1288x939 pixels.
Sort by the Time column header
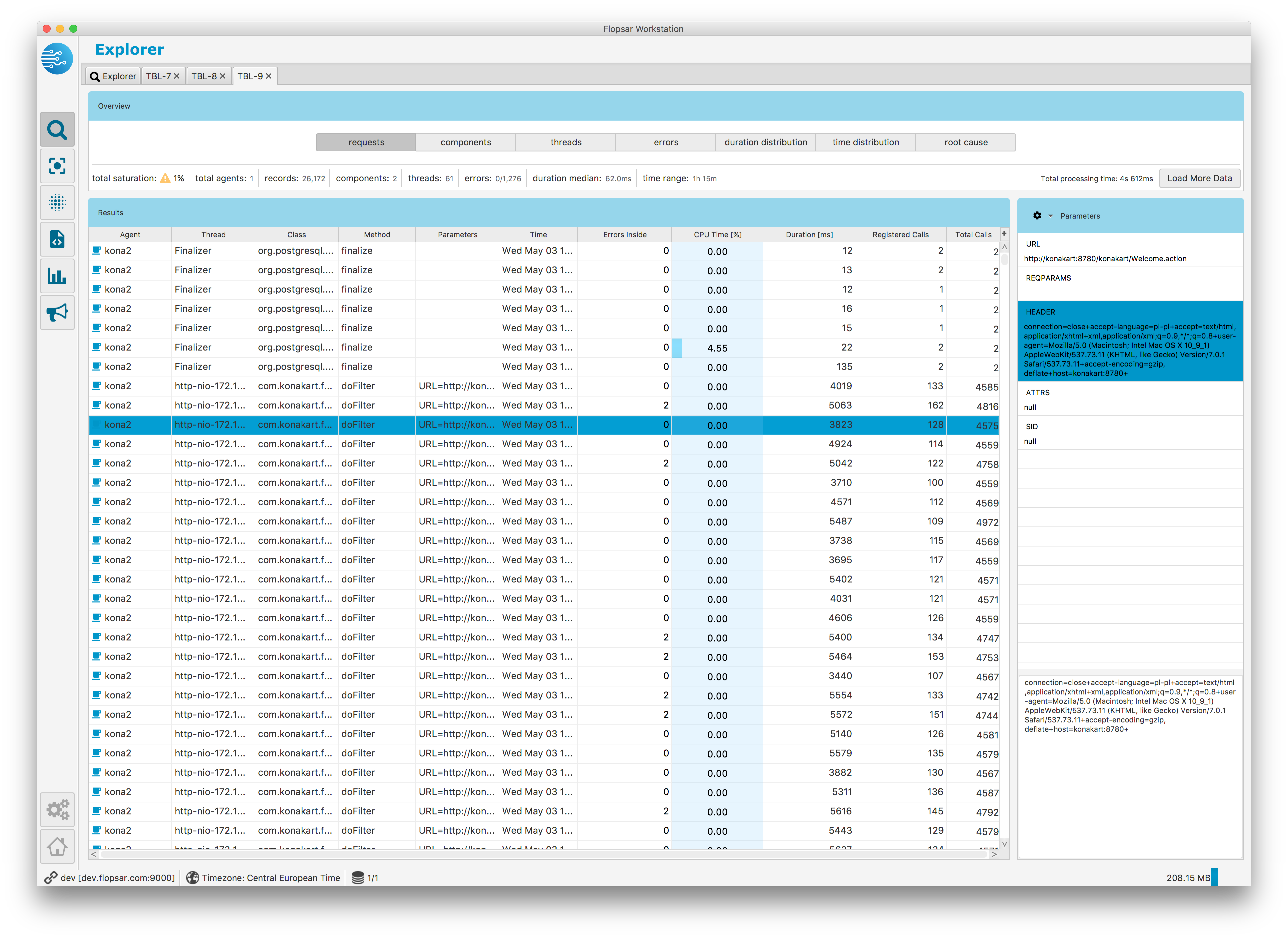coord(539,234)
